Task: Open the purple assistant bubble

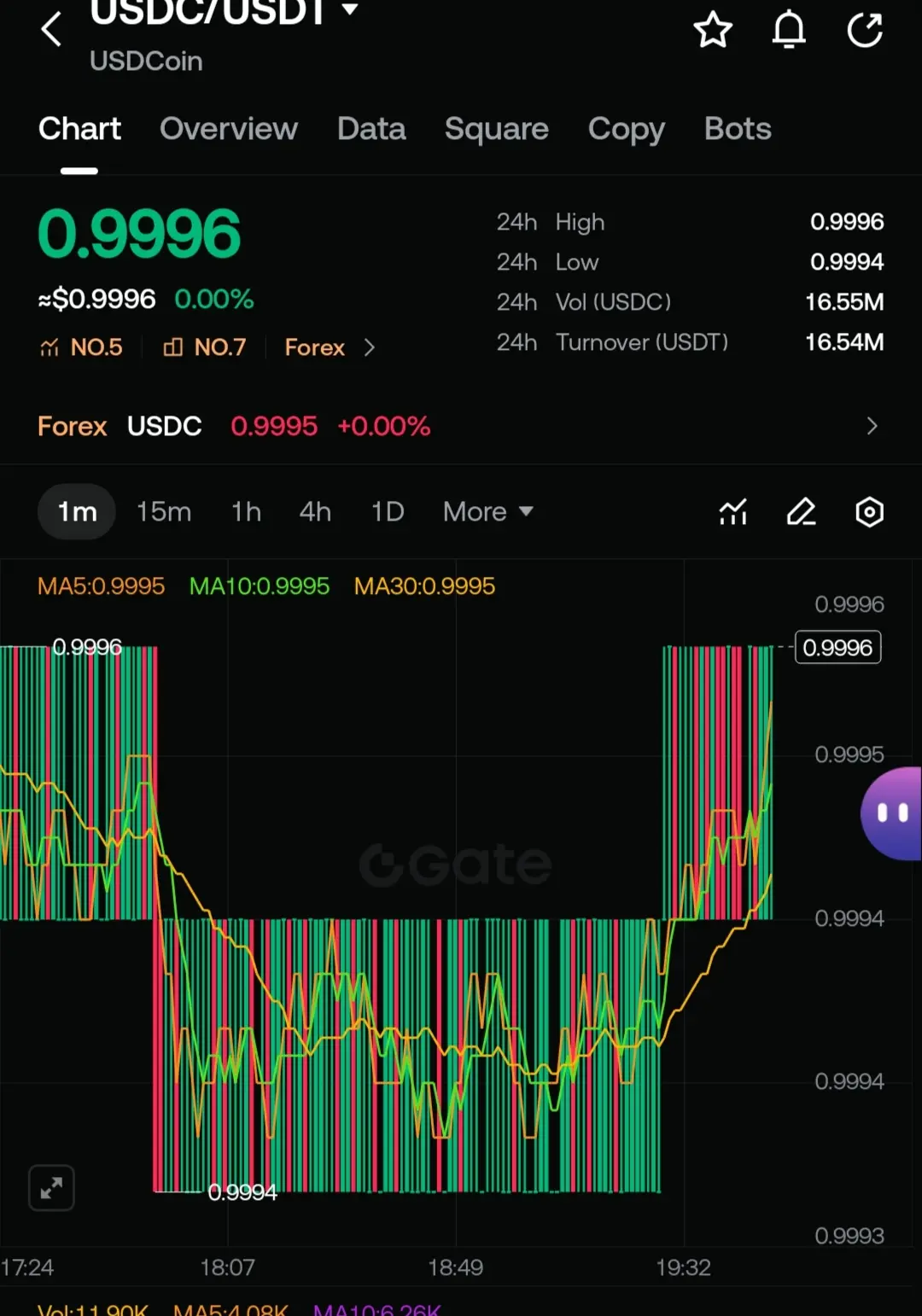Action: (891, 812)
